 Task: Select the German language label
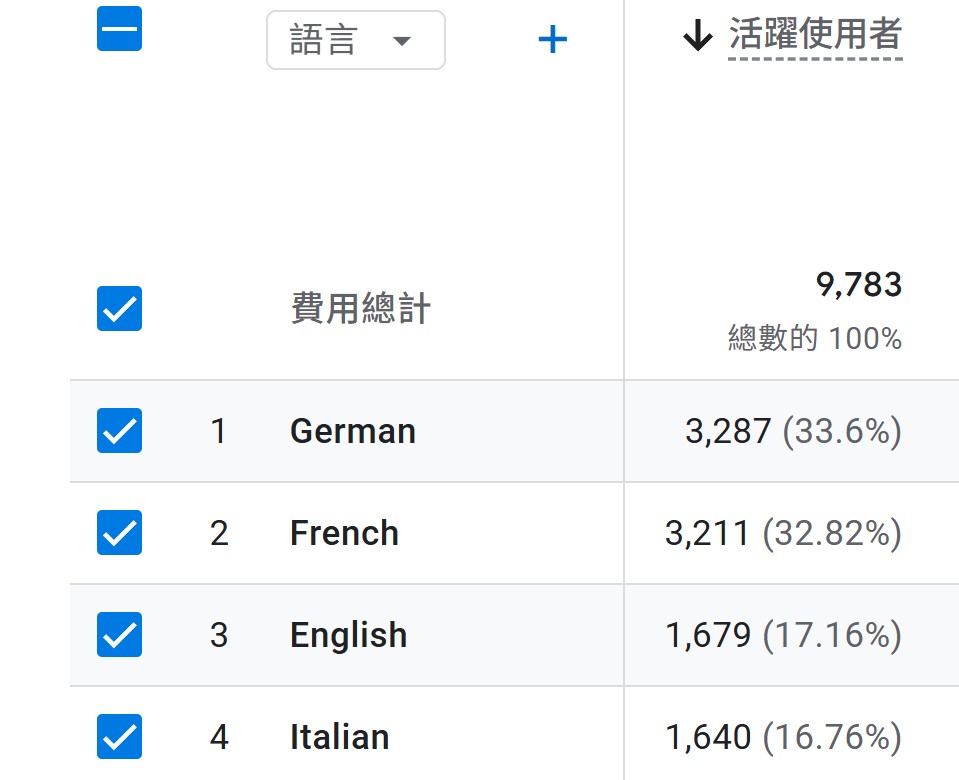click(352, 432)
